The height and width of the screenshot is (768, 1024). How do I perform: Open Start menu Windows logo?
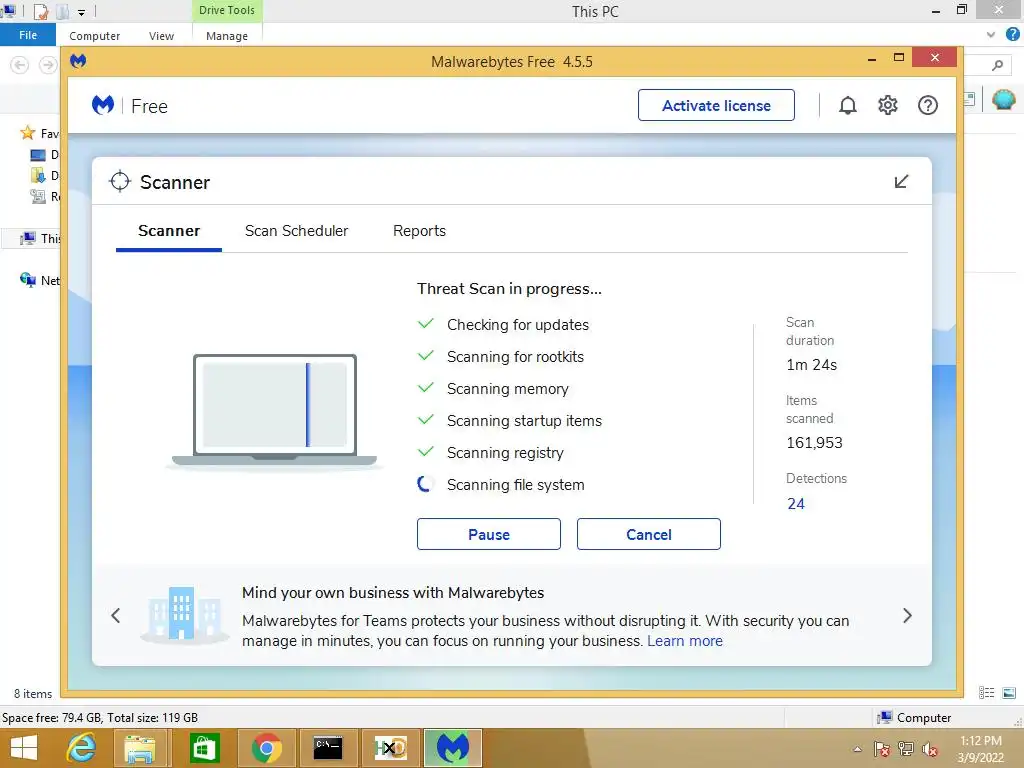24,748
